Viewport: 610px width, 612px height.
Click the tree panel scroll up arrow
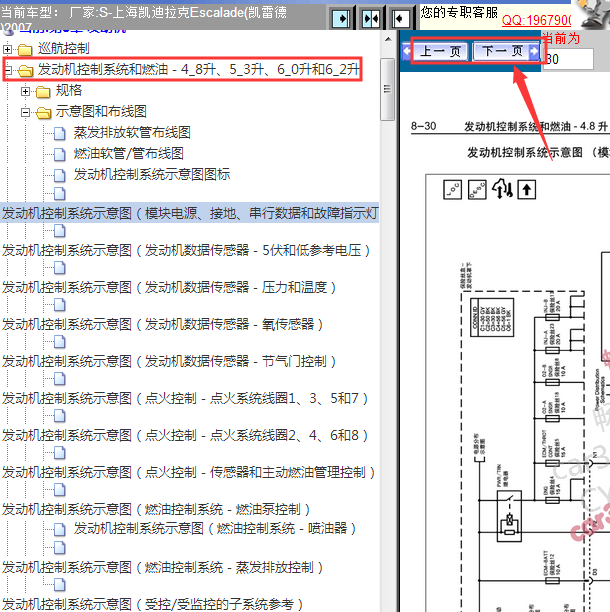pyautogui.click(x=388, y=39)
